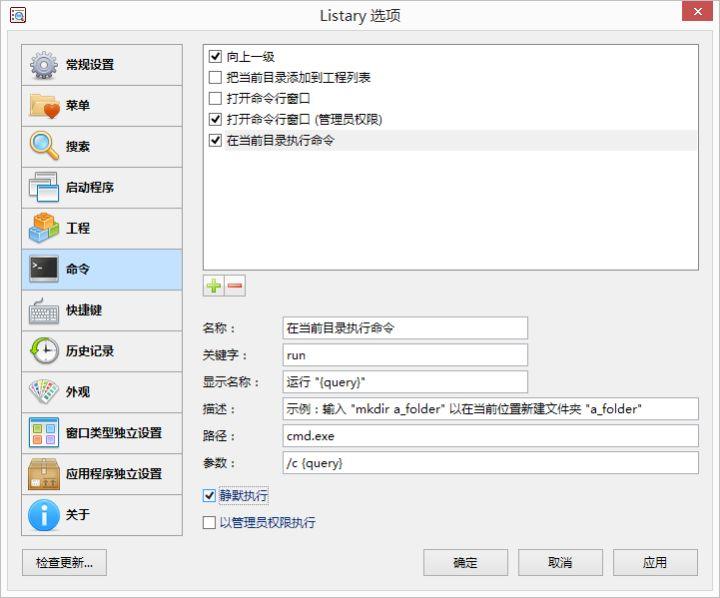Toggle the 静默执行 checkbox
This screenshot has width=720, height=598.
click(x=209, y=496)
